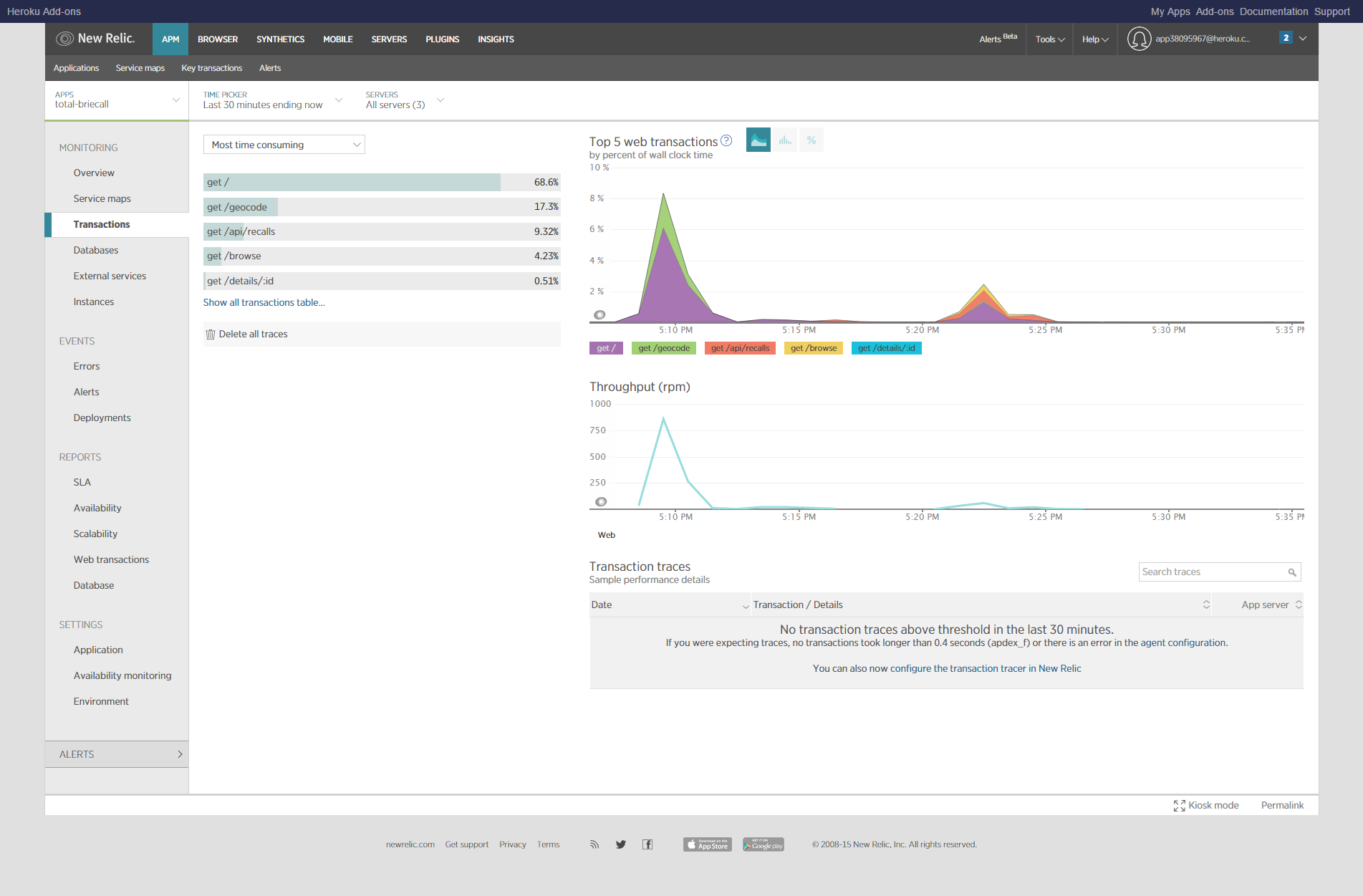Switch to the SERVERS tab
Viewport: 1363px width, 896px height.
(x=389, y=39)
